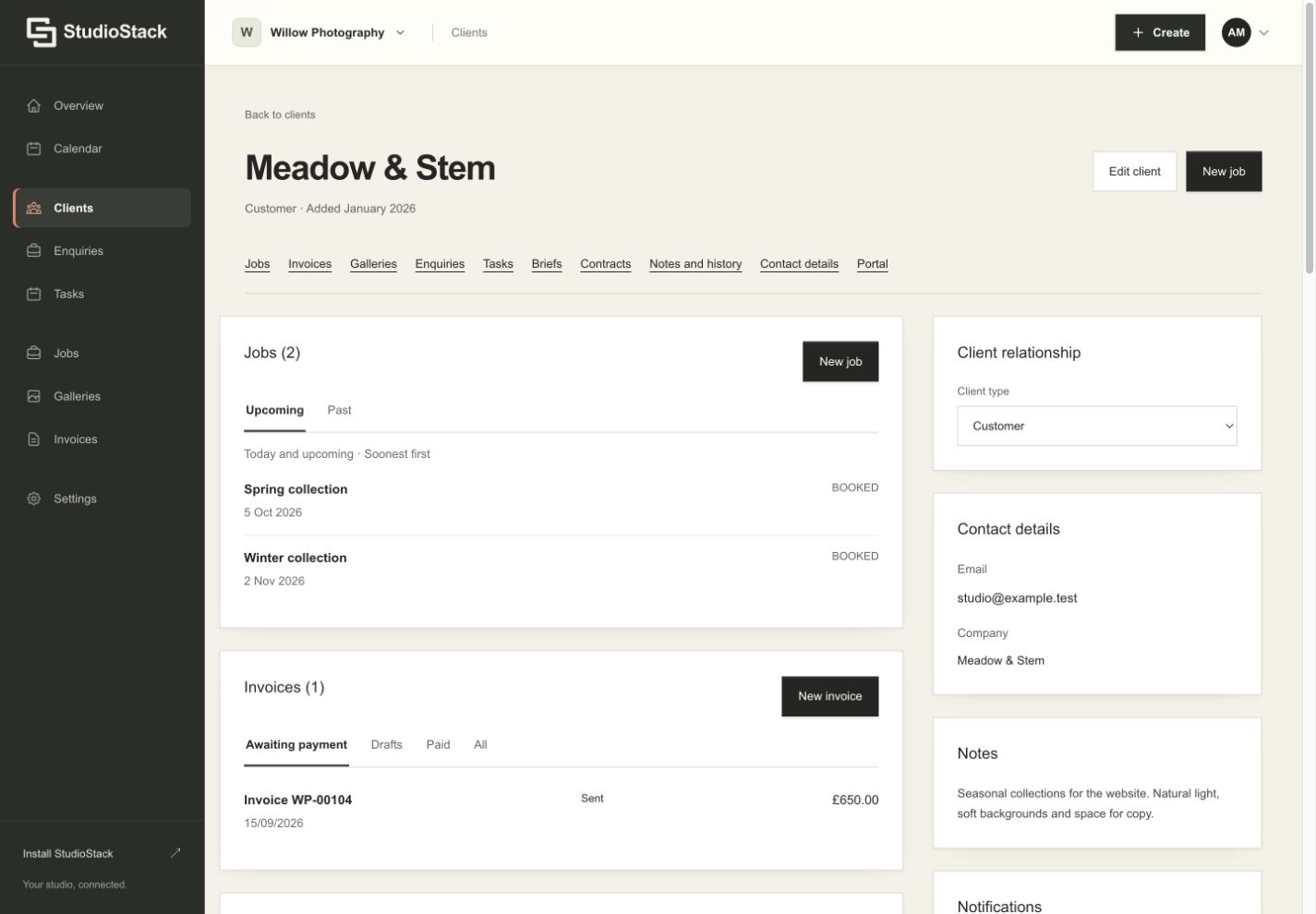1316x914 pixels.
Task: Click the Create button in the header
Action: point(1160,32)
